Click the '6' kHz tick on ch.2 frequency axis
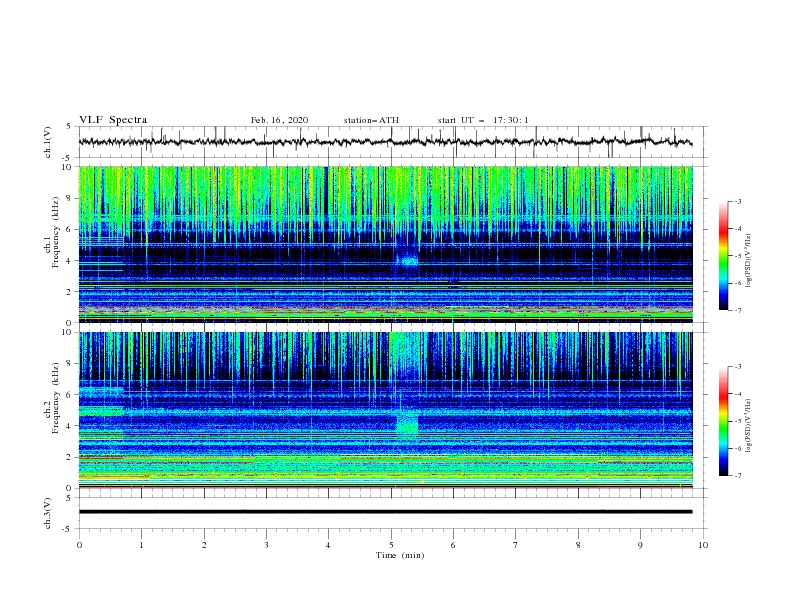Image resolution: width=792 pixels, height=612 pixels. coord(70,395)
